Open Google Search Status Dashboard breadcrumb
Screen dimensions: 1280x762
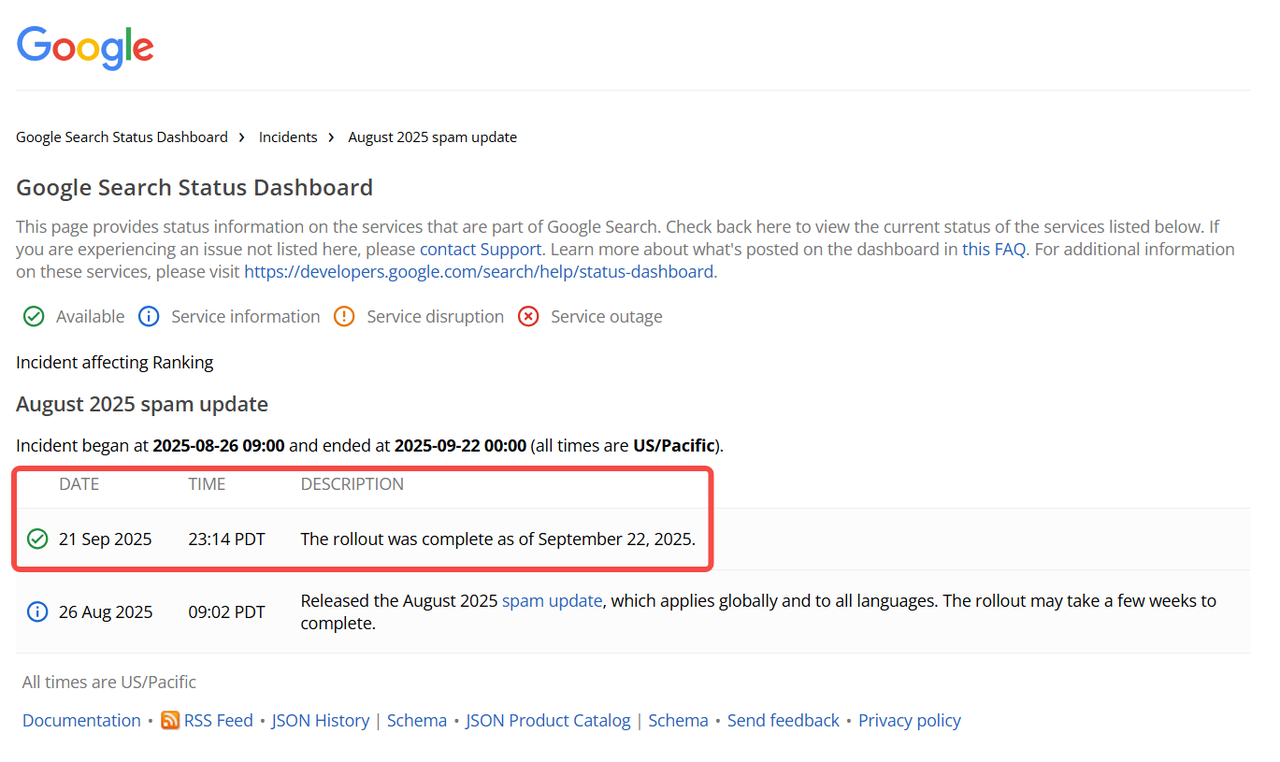click(x=122, y=137)
